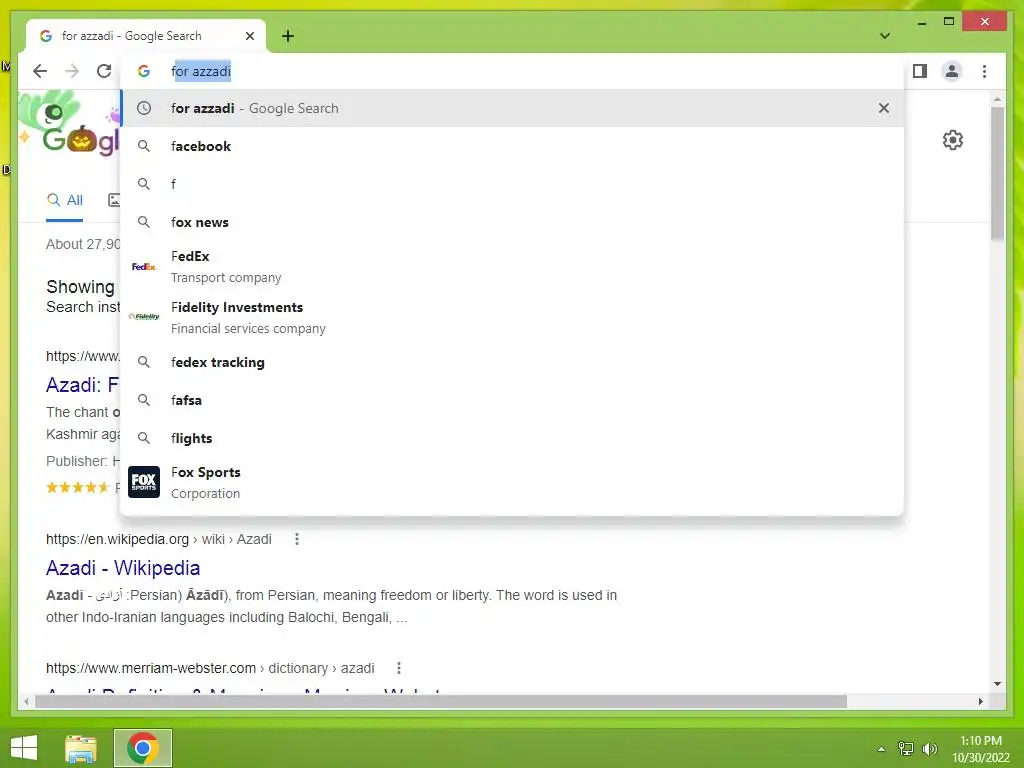
Task: Toggle the browser side panel
Action: point(920,71)
